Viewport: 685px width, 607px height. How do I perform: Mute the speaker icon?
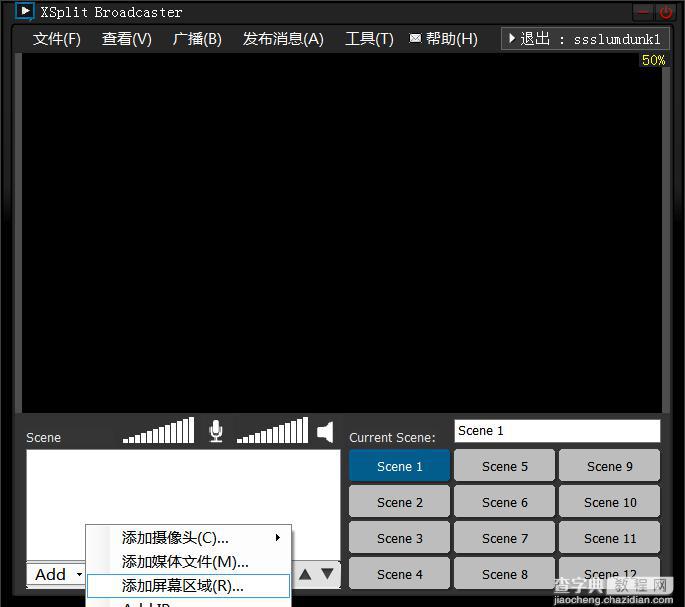(x=325, y=432)
